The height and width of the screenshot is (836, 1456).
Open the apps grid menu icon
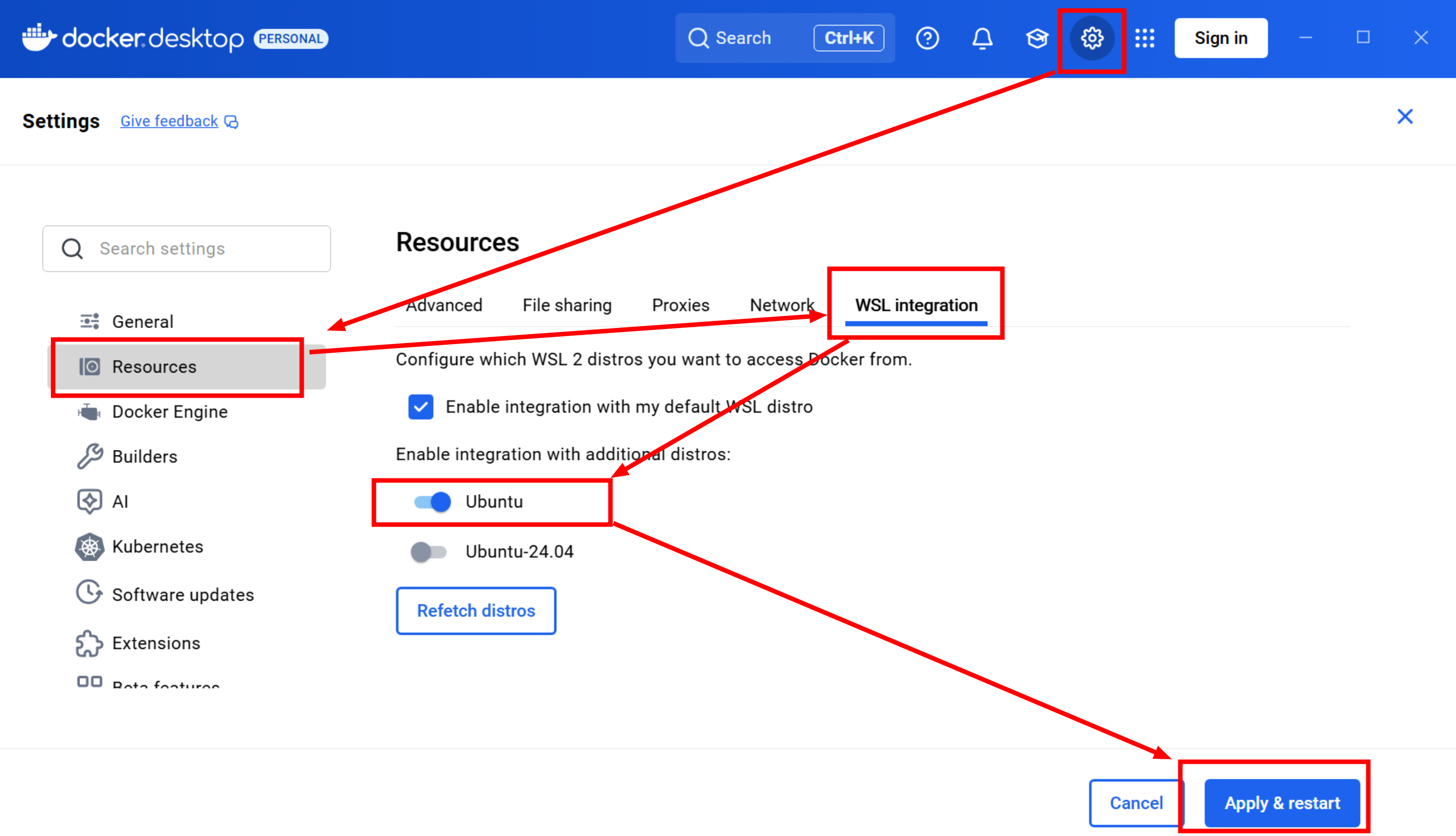[x=1144, y=39]
